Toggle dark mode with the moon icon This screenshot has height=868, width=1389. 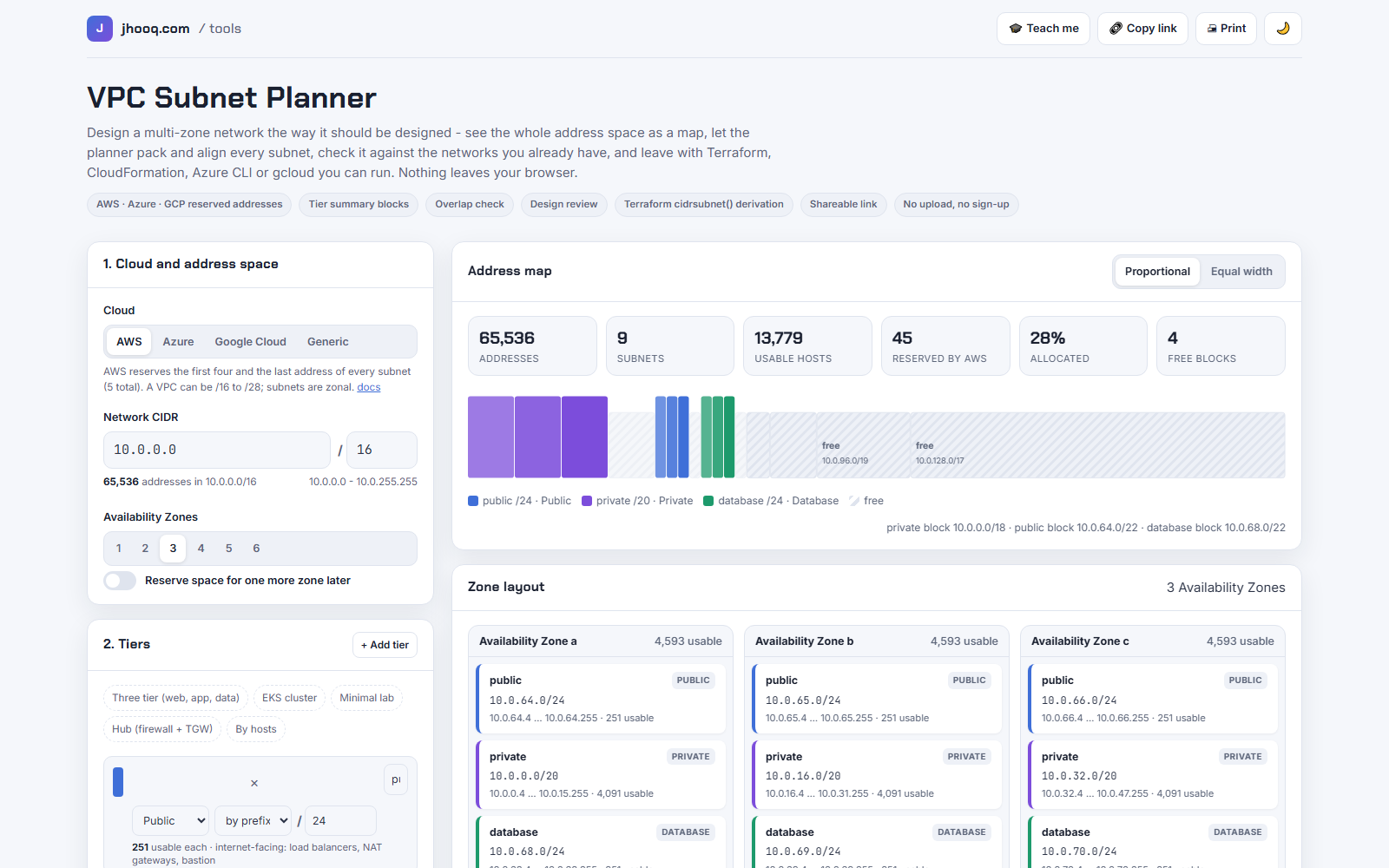point(1283,29)
